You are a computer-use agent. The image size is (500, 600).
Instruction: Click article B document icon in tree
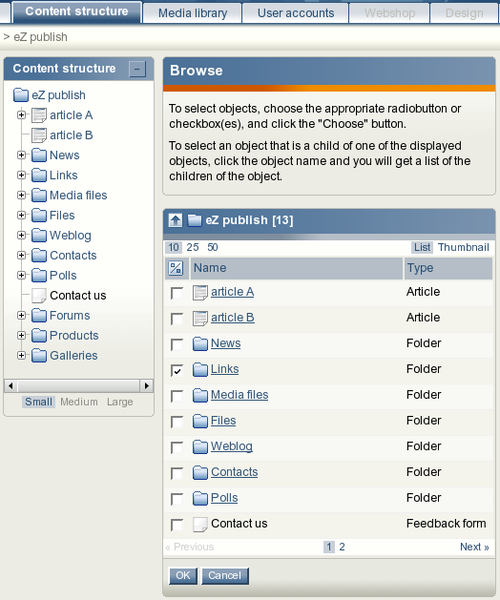[39, 135]
